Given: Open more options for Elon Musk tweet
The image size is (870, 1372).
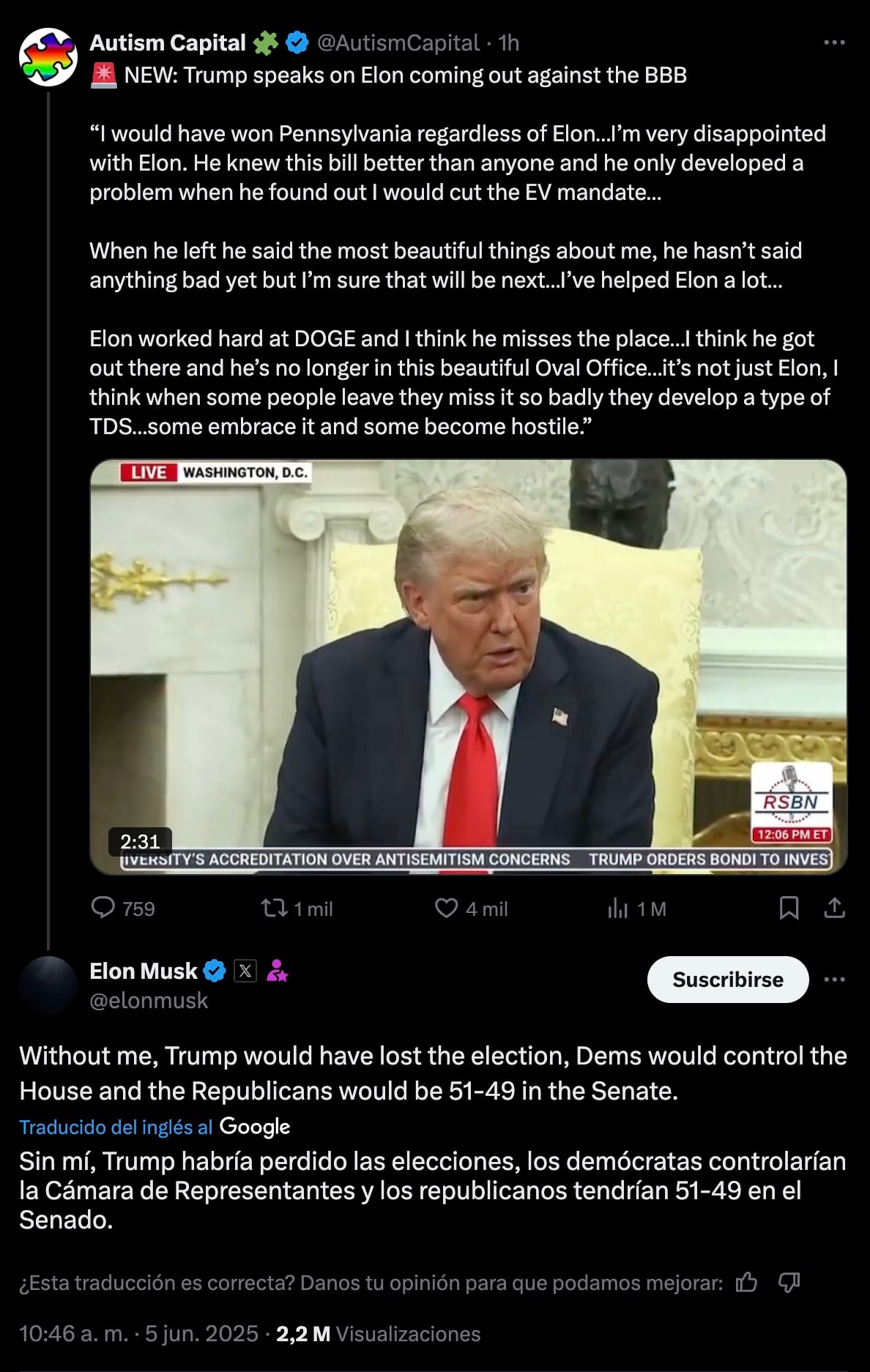Looking at the screenshot, I should pyautogui.click(x=834, y=980).
